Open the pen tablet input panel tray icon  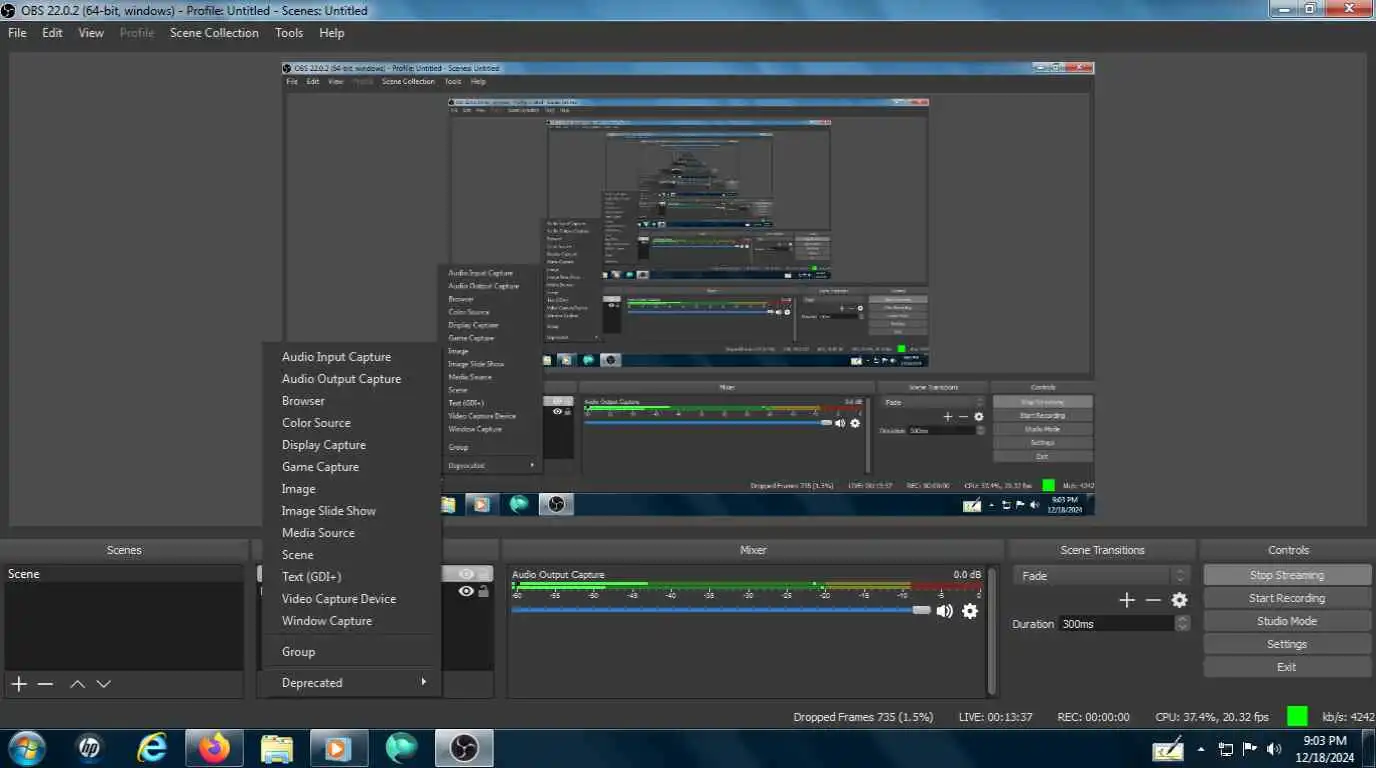point(1168,749)
